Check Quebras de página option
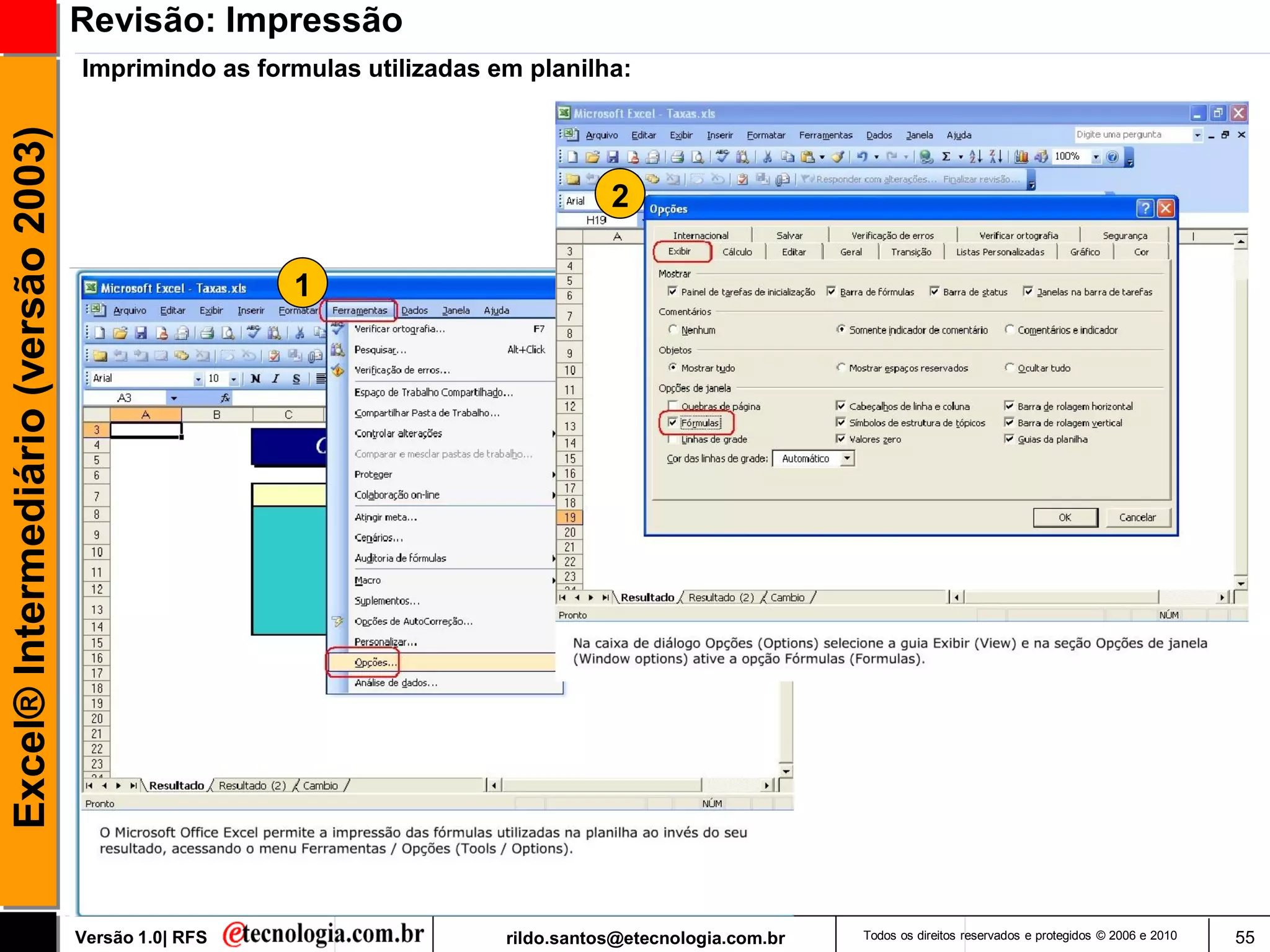1270x952 pixels. pyautogui.click(x=673, y=406)
